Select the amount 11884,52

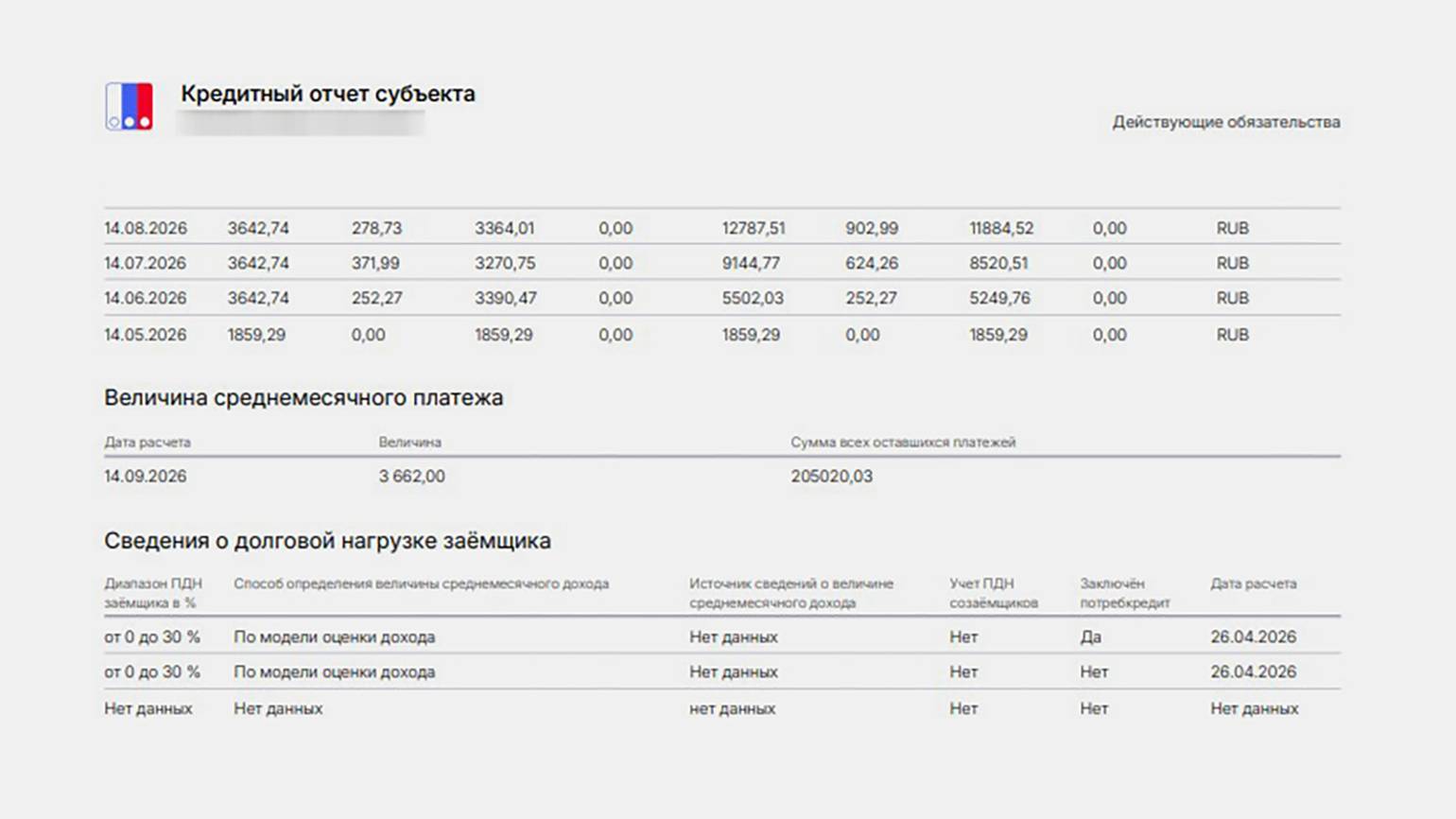coord(1001,228)
